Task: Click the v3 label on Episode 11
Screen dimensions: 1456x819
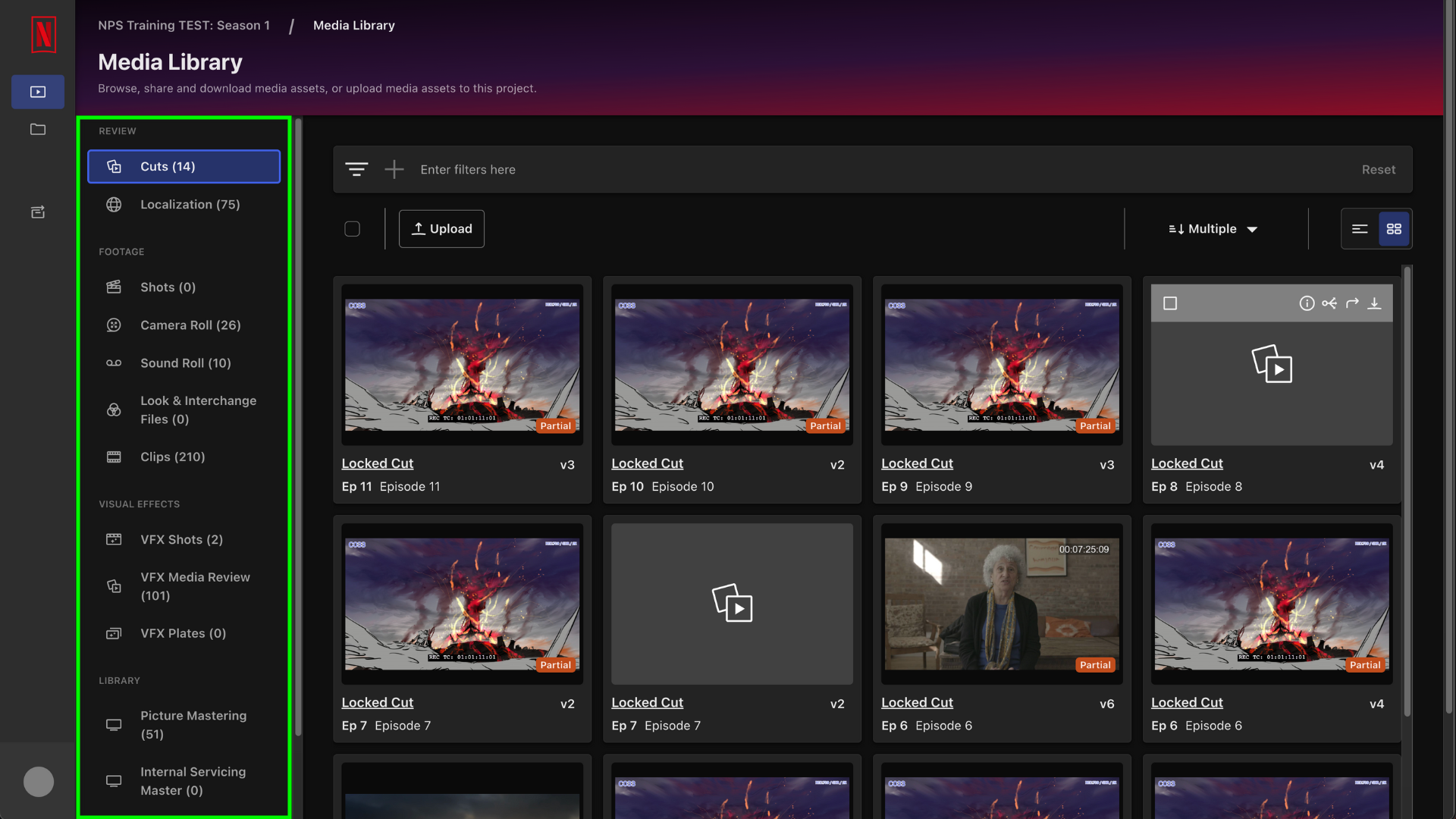Action: 567,465
